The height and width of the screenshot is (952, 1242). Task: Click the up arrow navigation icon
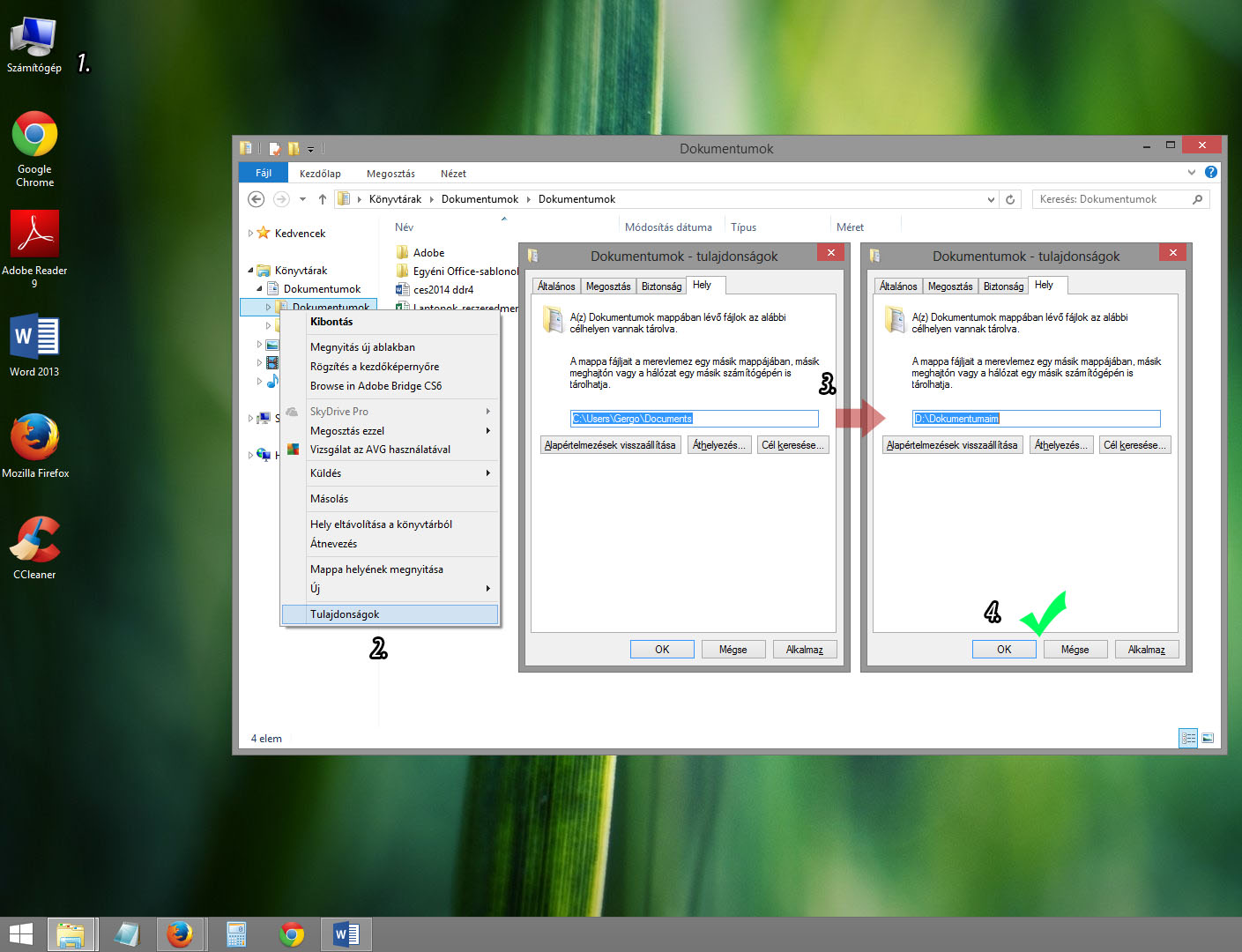323,199
